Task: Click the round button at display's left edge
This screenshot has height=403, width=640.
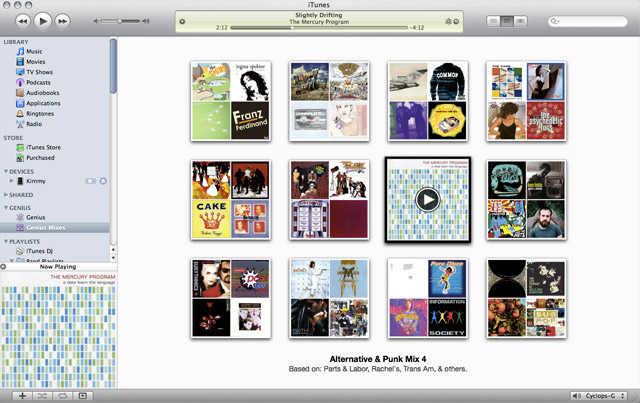Action: point(182,22)
